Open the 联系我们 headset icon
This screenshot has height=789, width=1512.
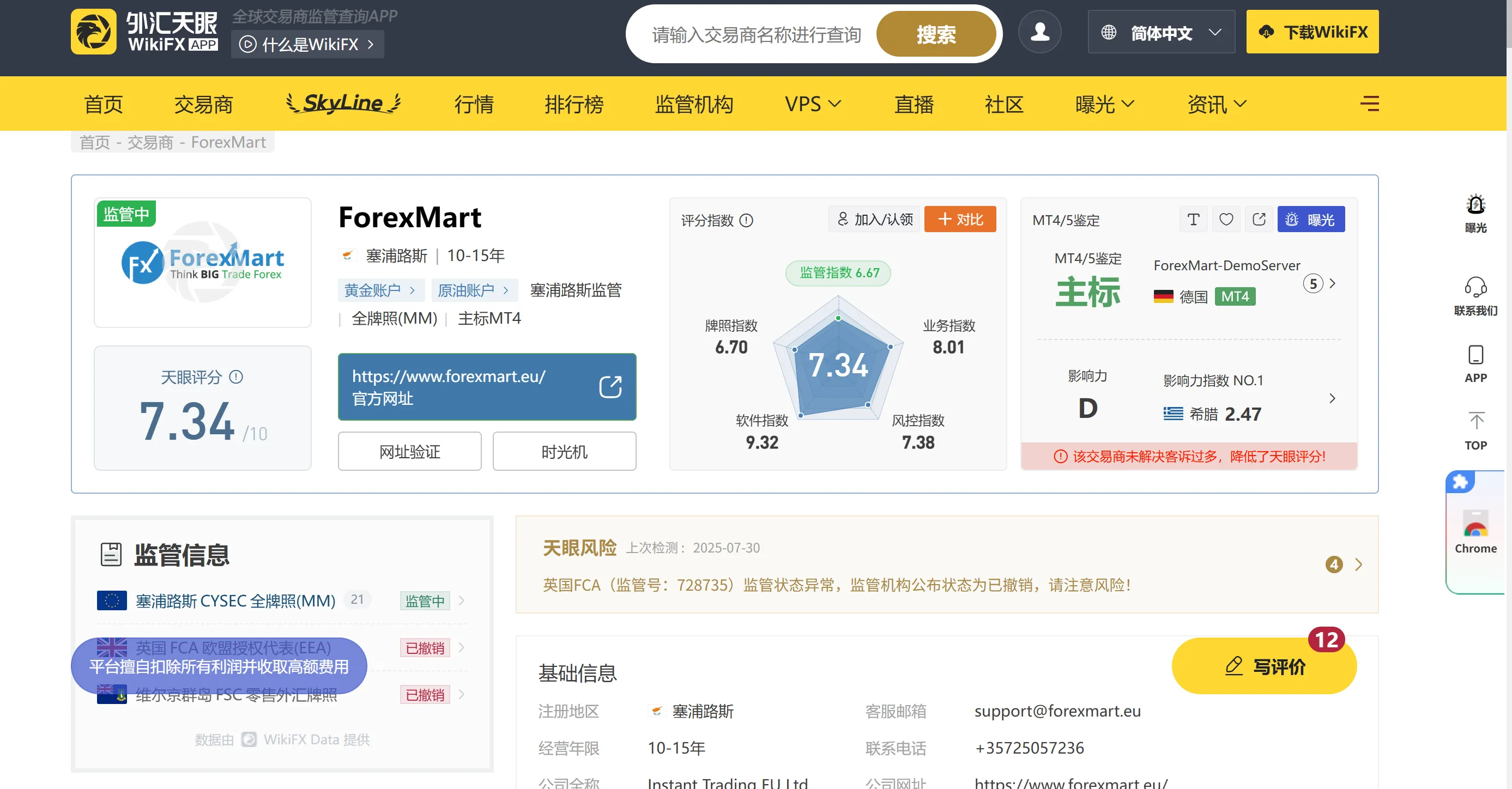1475,296
